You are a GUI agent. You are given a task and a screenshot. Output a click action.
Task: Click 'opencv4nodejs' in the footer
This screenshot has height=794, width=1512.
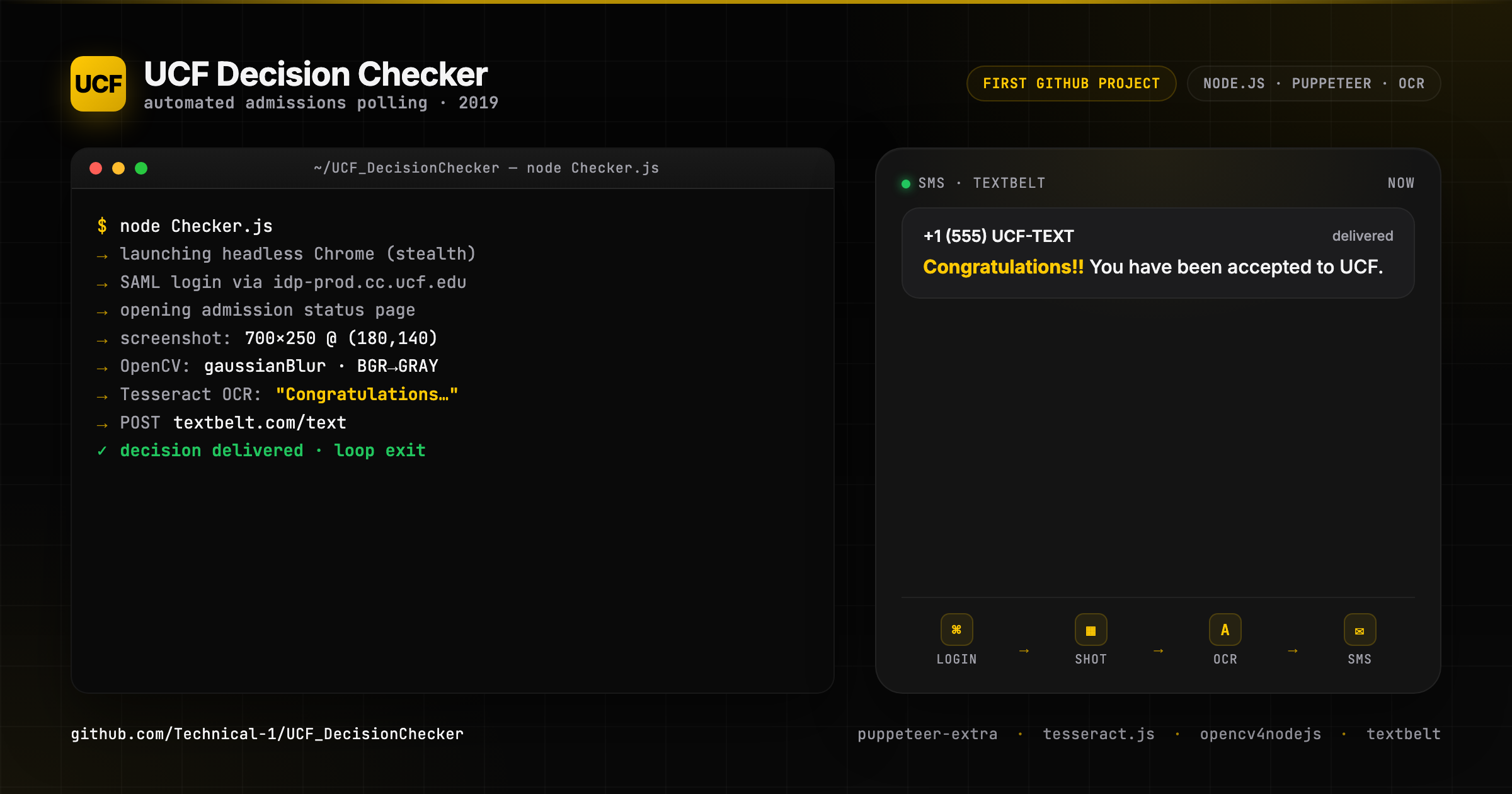(1261, 734)
